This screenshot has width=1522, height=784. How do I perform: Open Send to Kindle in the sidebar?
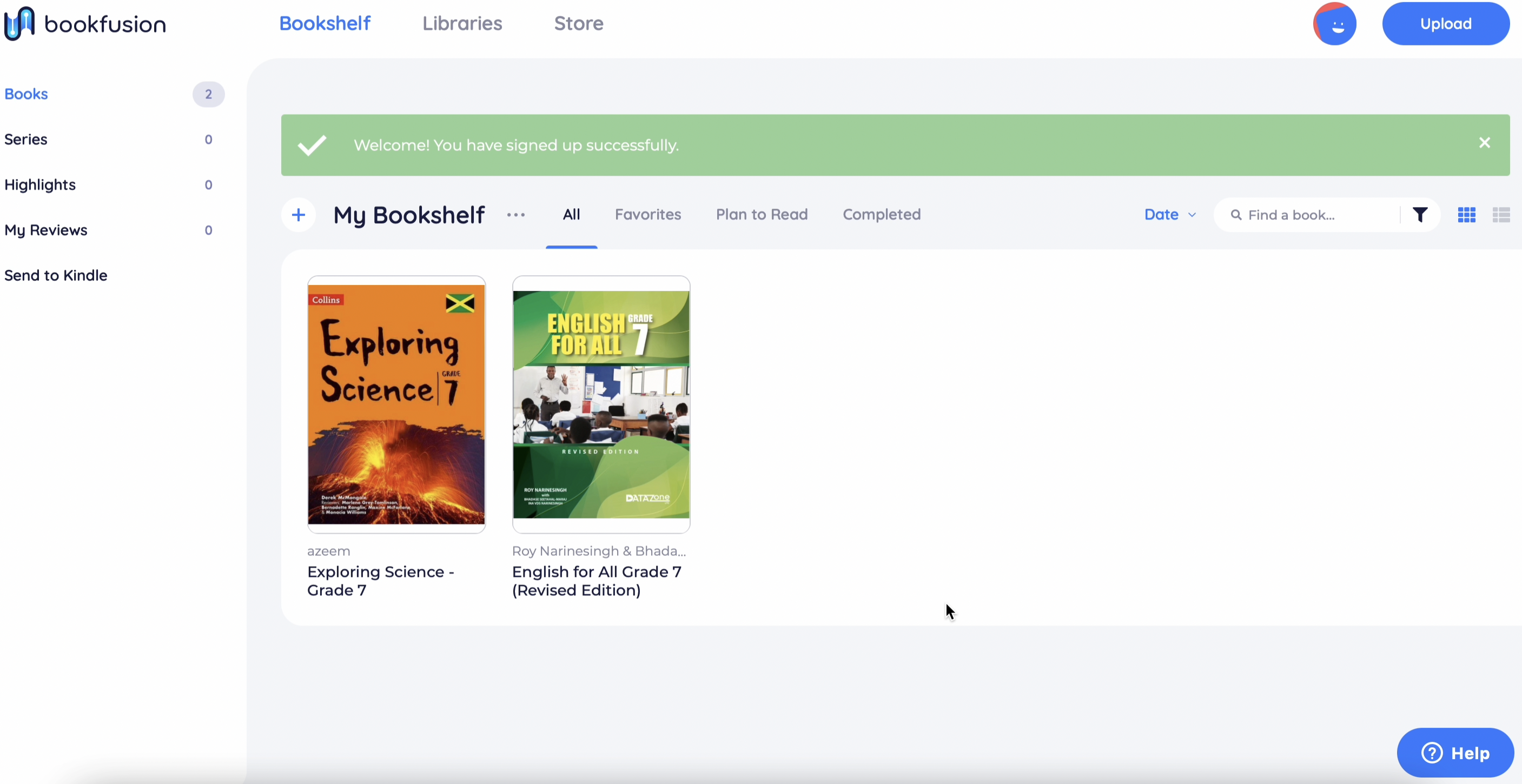coord(56,275)
